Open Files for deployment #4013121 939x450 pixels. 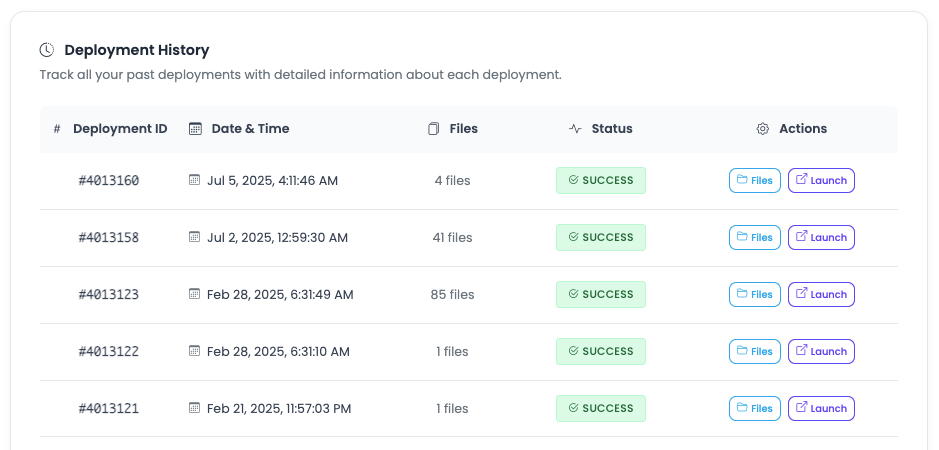[x=755, y=409]
